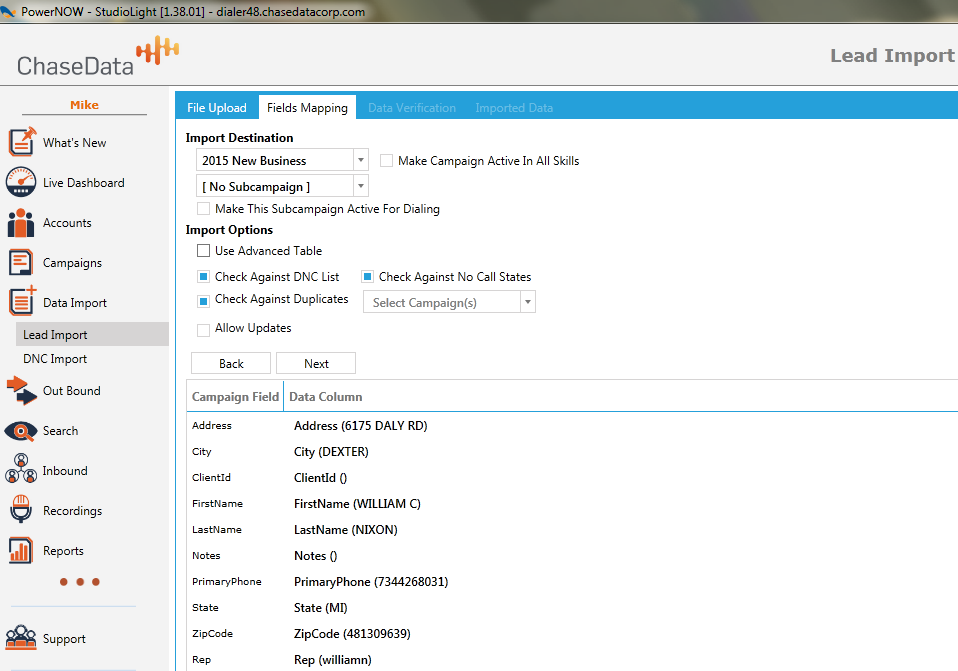
Task: Expand the Select Campaign(s) dropdown
Action: [x=527, y=302]
